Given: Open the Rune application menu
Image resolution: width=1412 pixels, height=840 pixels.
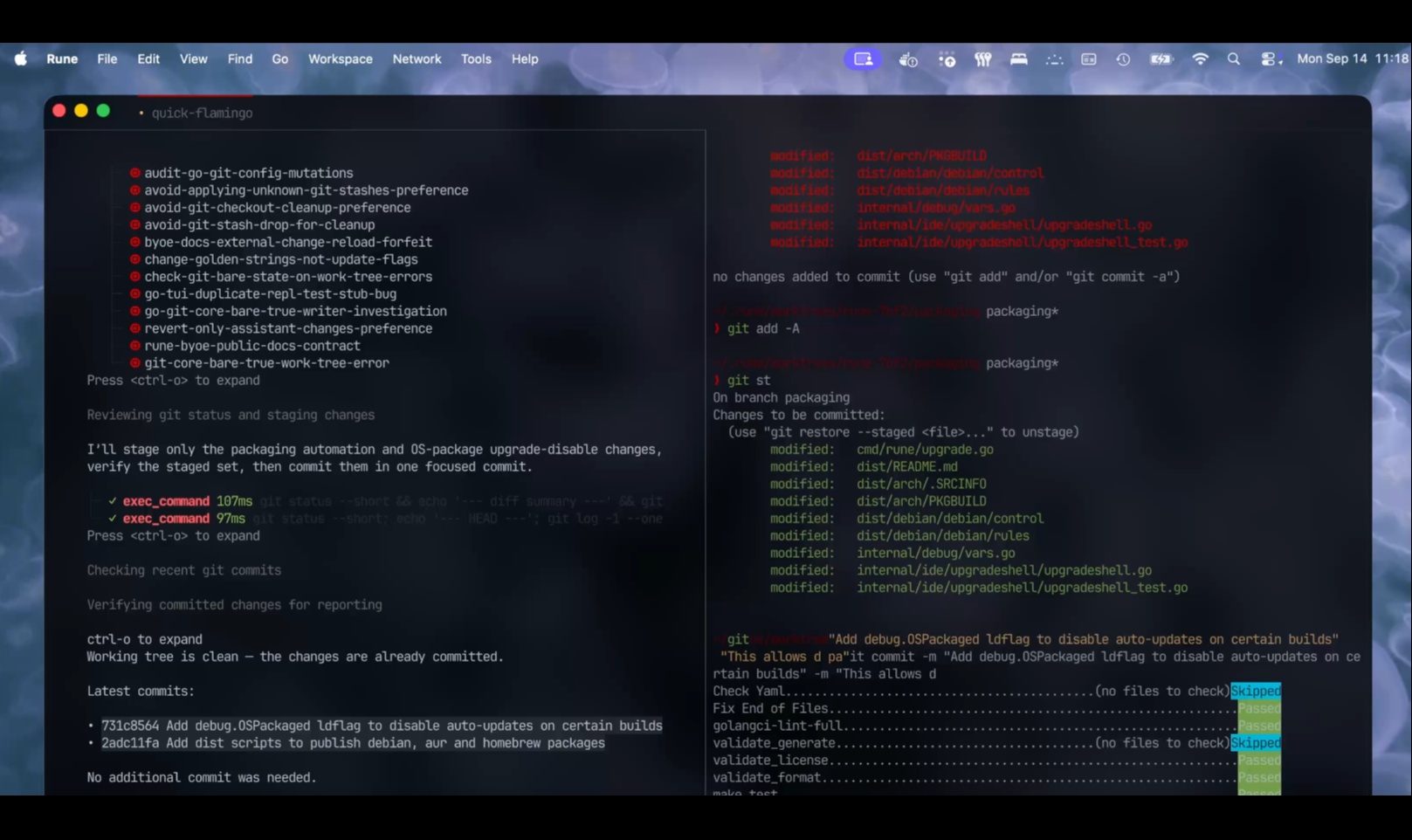Looking at the screenshot, I should coord(62,59).
